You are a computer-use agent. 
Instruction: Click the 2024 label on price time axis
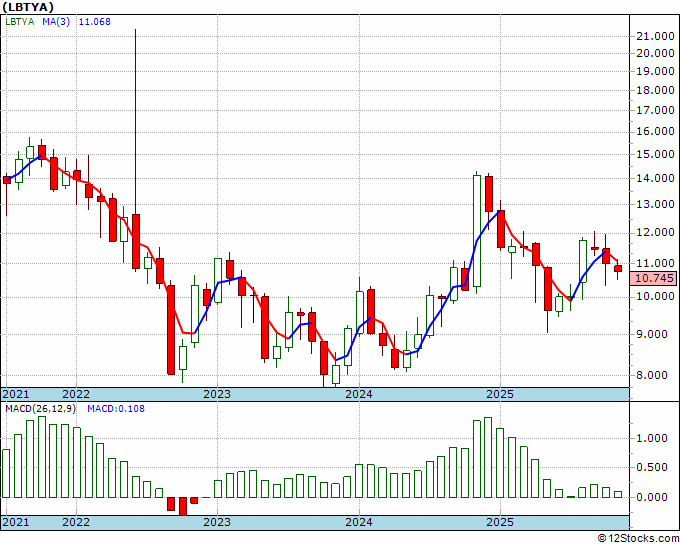[x=359, y=394]
